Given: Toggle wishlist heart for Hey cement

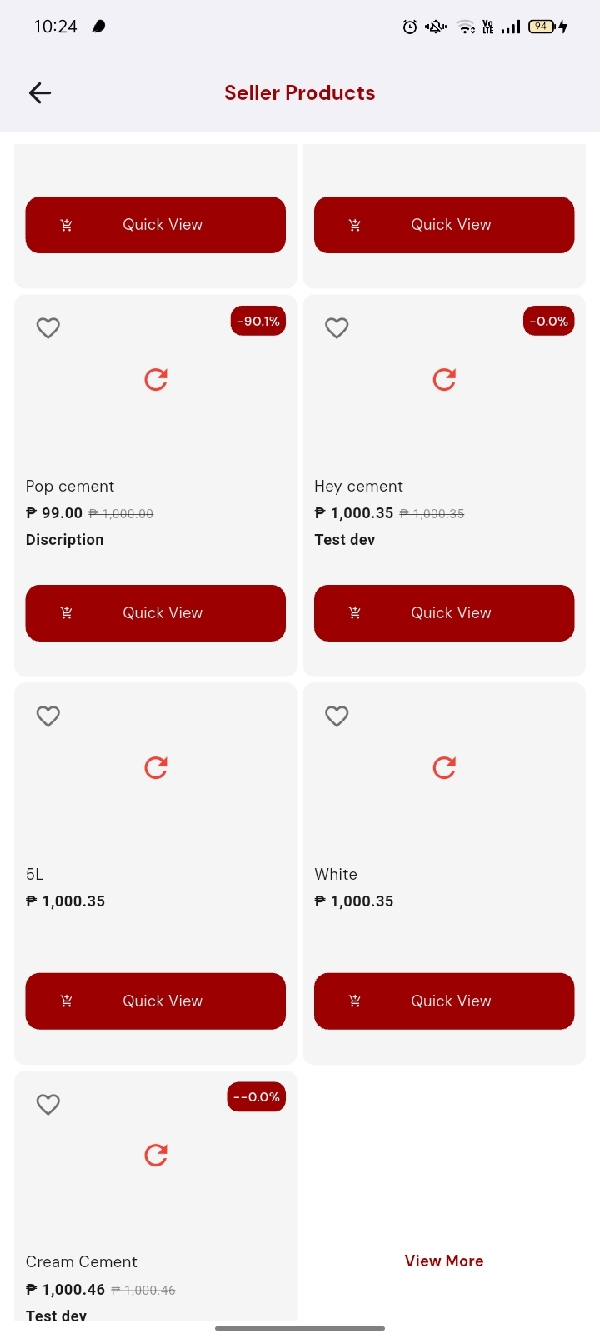Looking at the screenshot, I should tap(337, 327).
